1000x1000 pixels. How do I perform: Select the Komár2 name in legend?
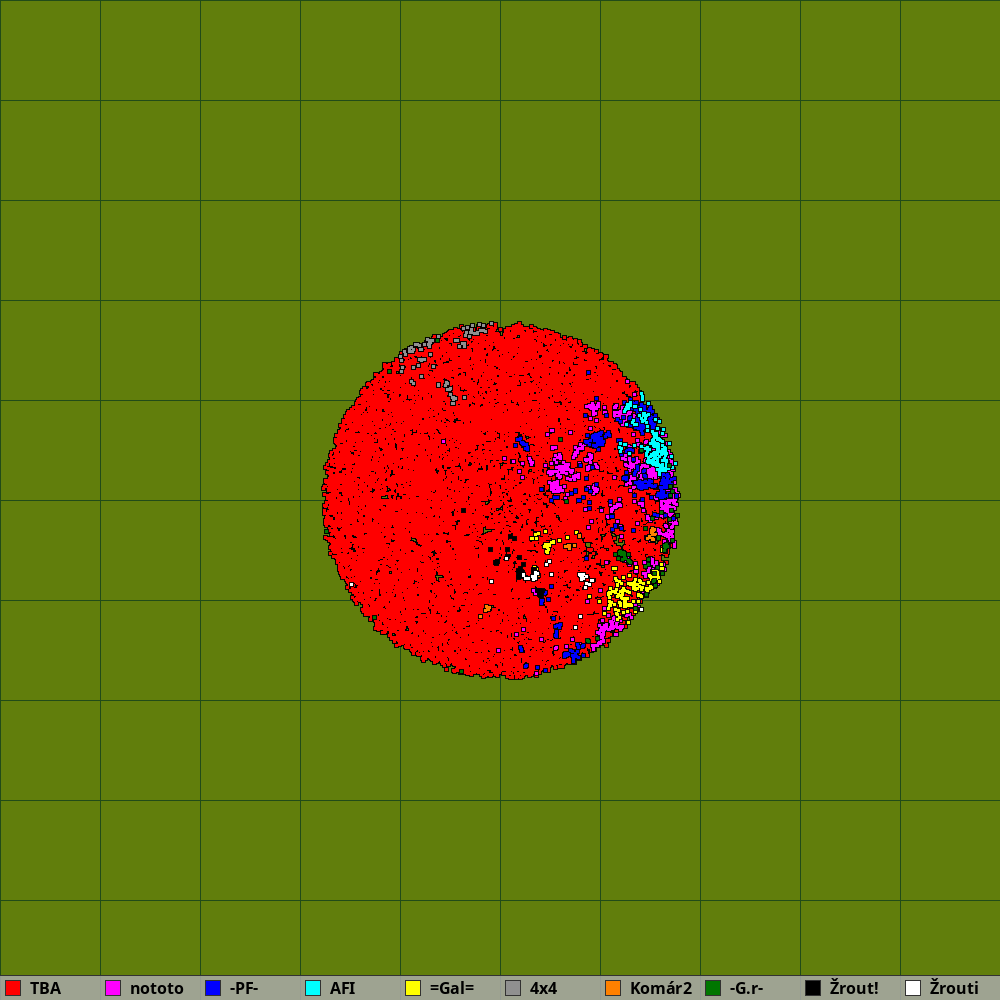(x=660, y=988)
